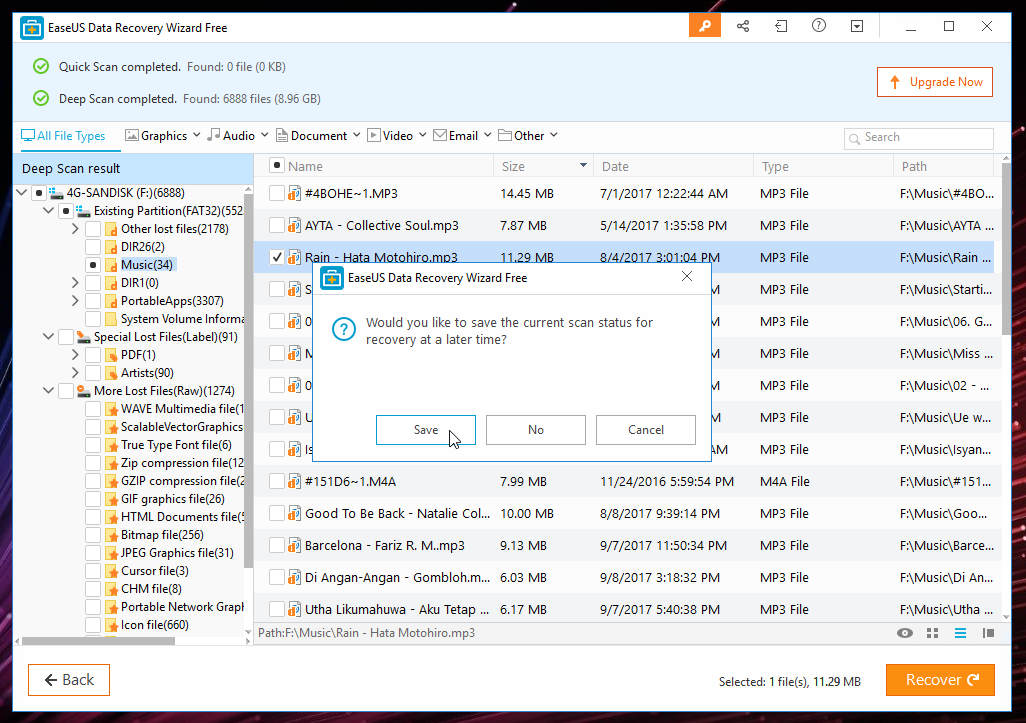Click the orange key activation icon

click(x=705, y=26)
